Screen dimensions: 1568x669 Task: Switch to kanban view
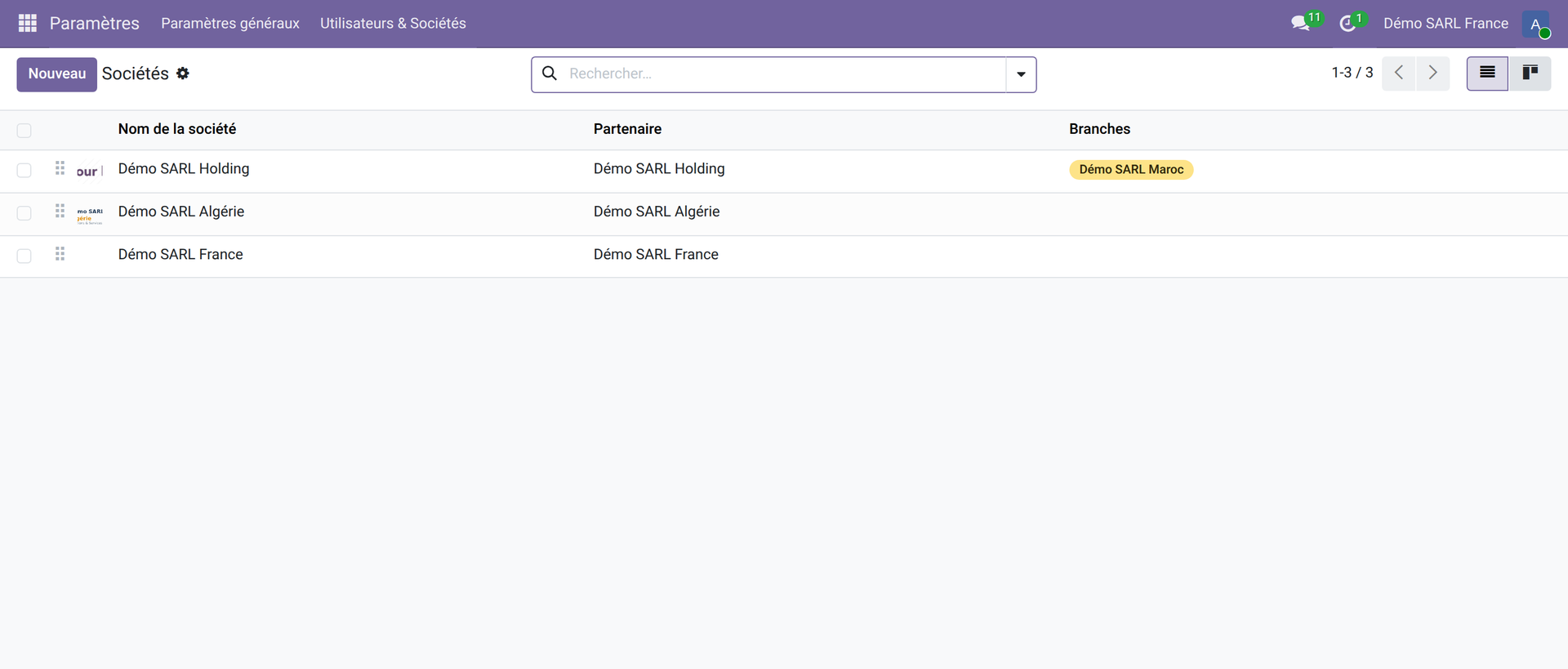(1530, 74)
